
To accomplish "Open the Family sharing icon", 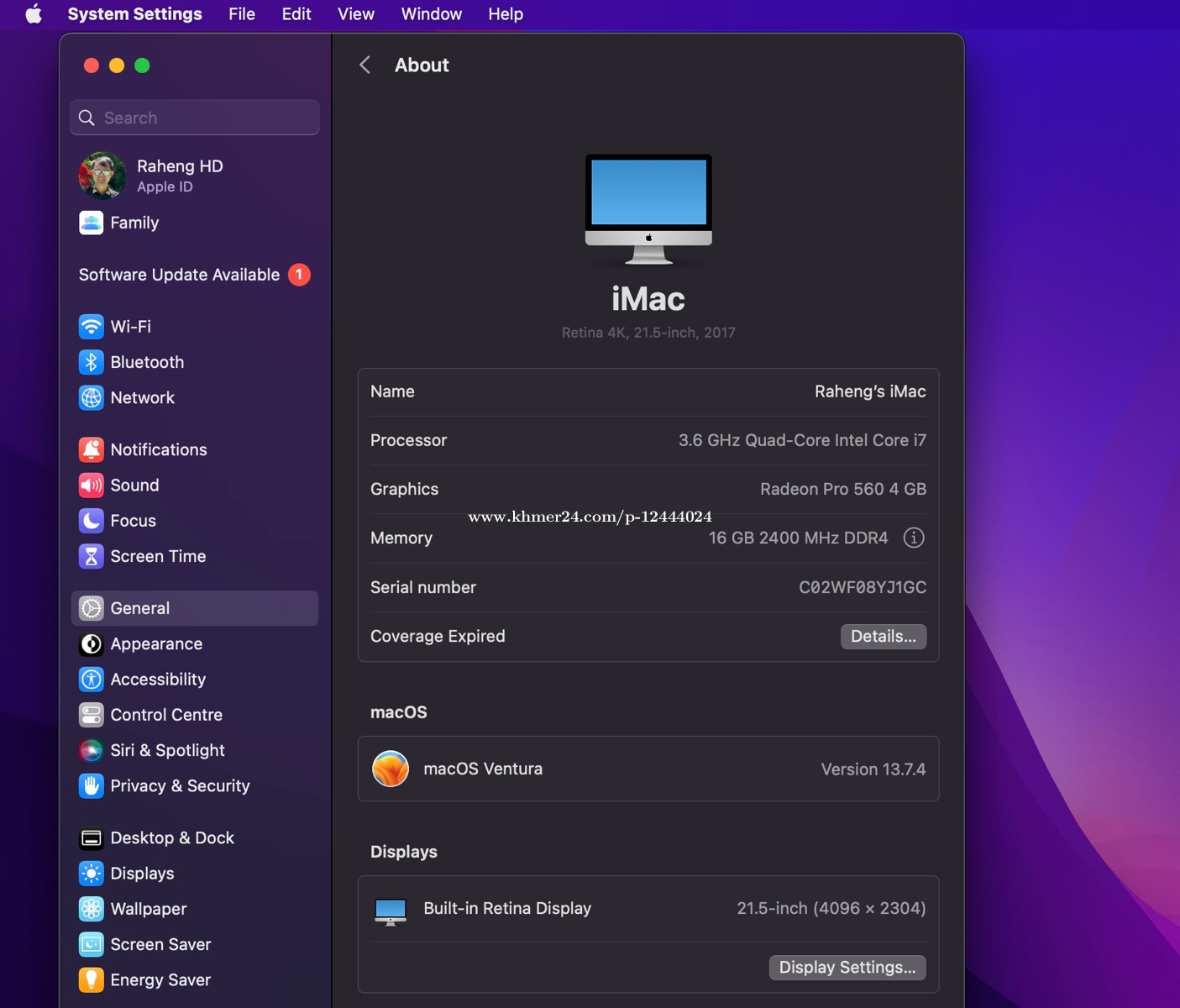I will (91, 223).
